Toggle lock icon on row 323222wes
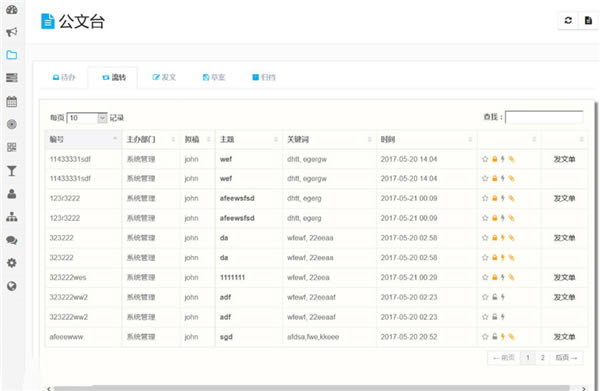 [x=494, y=277]
